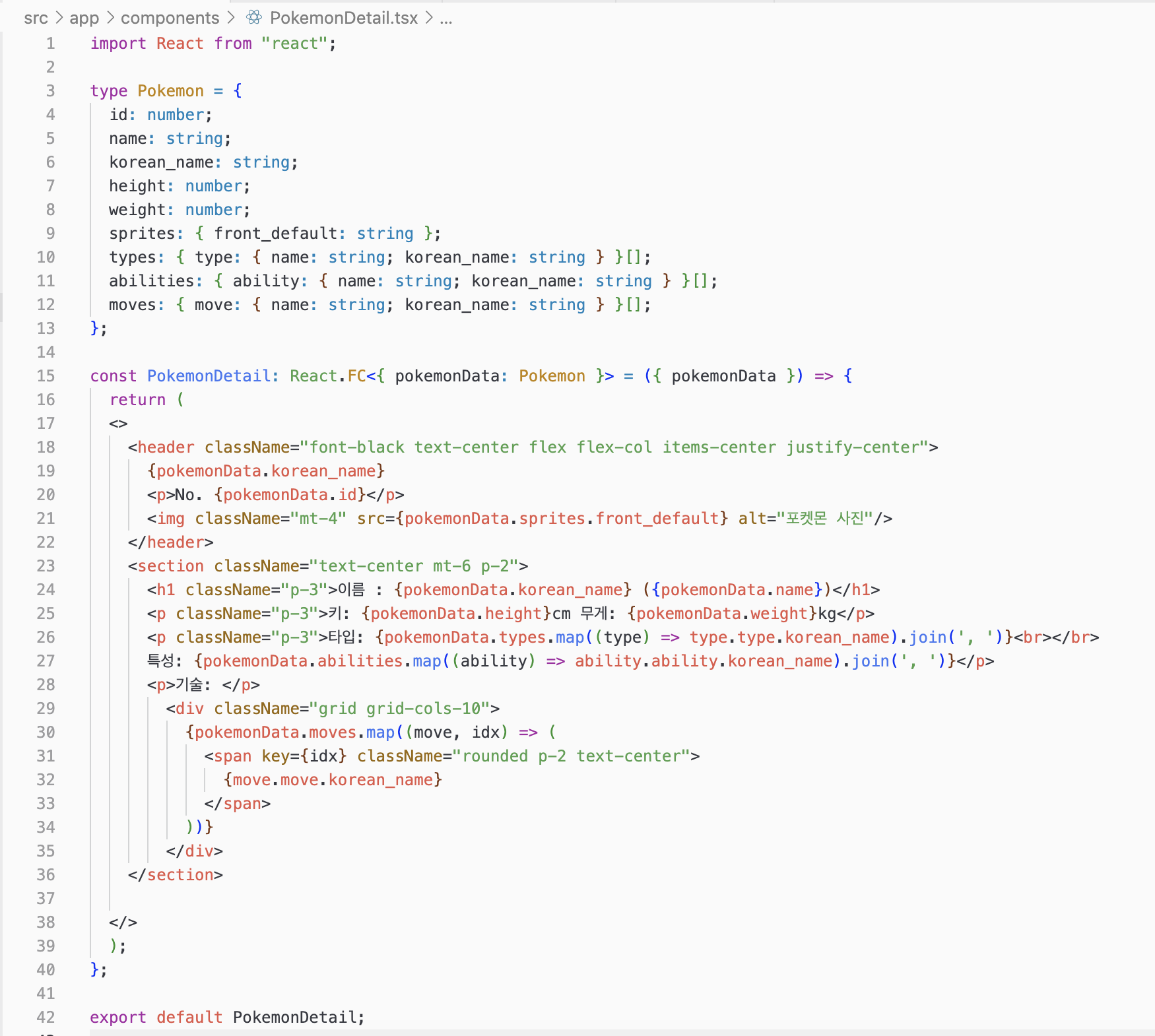Screen dimensions: 1155x1036
Task: Click the closing fragment '</>' tag
Action: [x=123, y=923]
